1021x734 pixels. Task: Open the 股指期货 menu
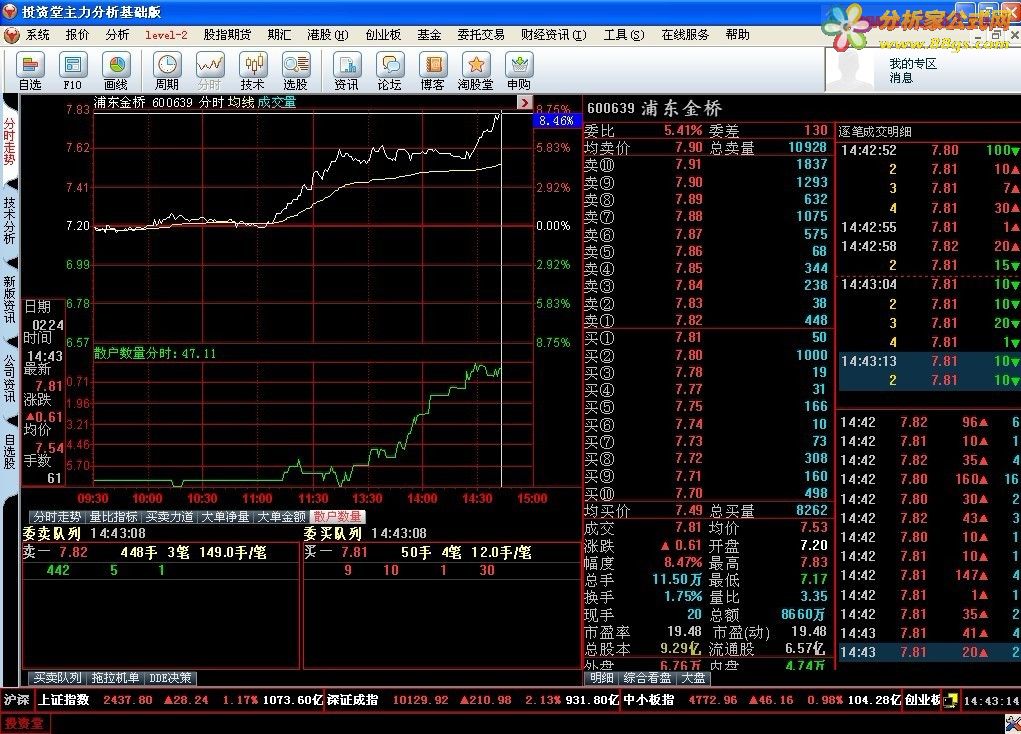[x=227, y=35]
